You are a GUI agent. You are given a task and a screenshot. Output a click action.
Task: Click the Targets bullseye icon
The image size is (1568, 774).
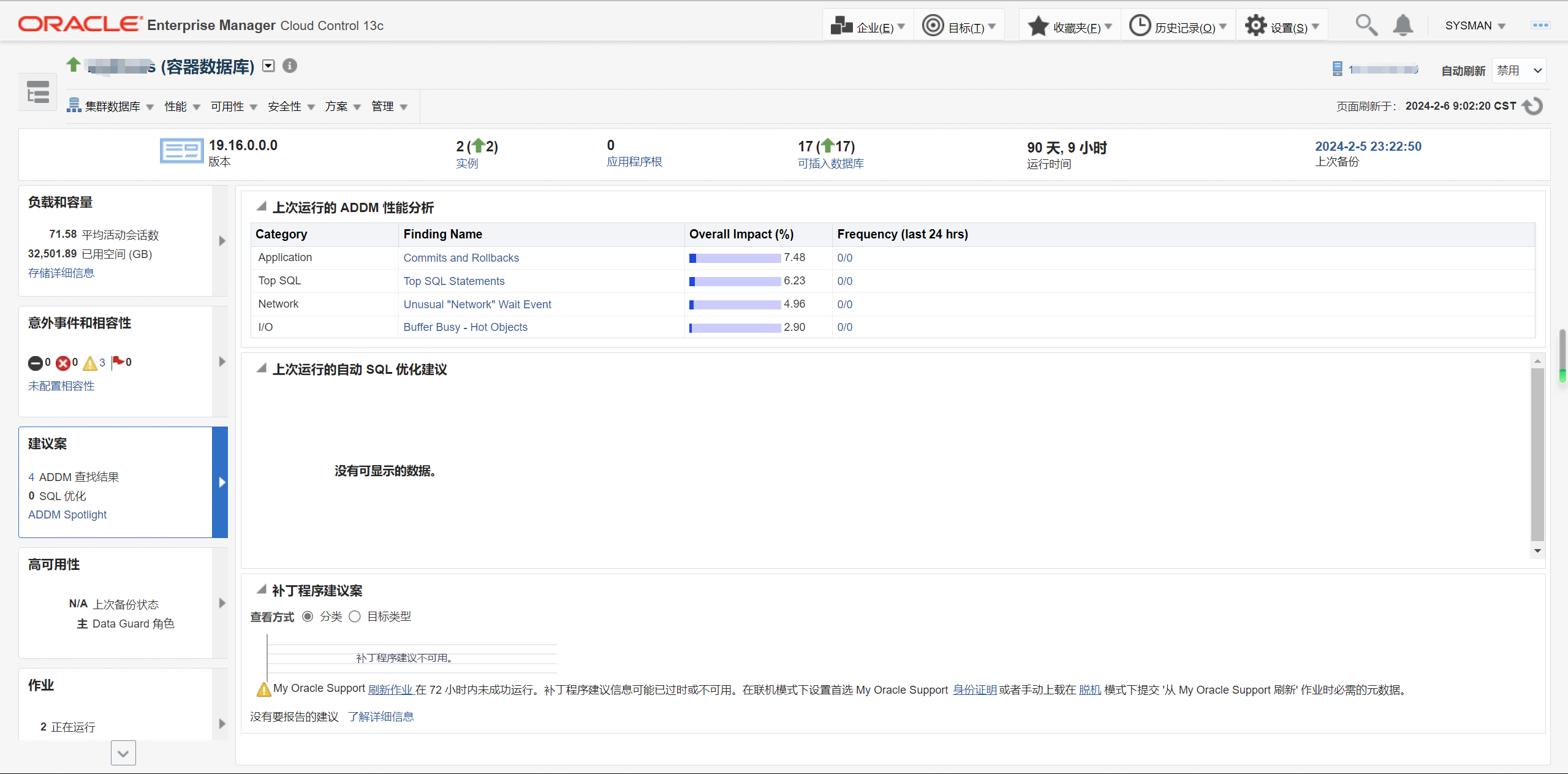tap(933, 26)
